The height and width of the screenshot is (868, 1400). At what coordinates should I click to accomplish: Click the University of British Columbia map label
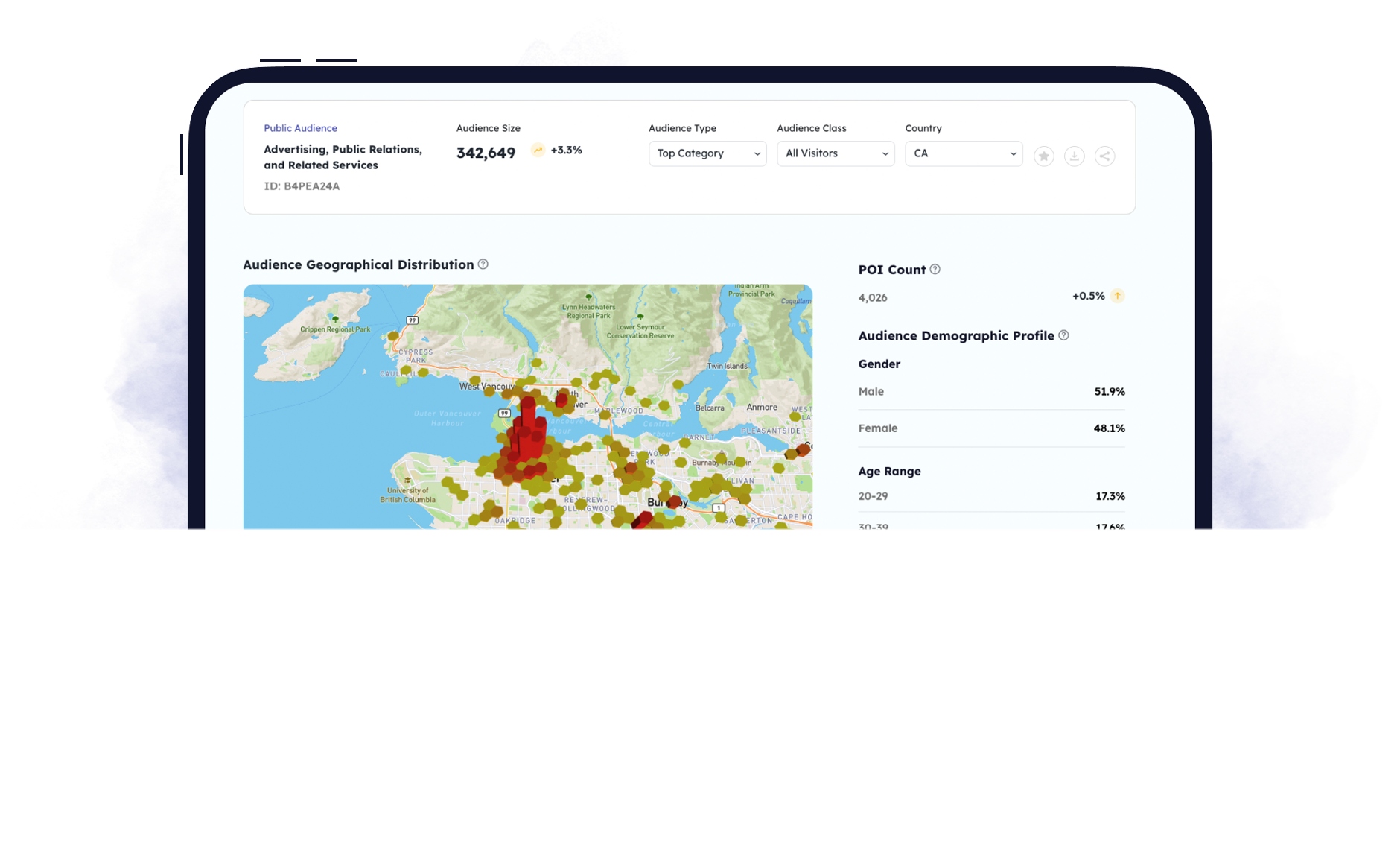(407, 495)
